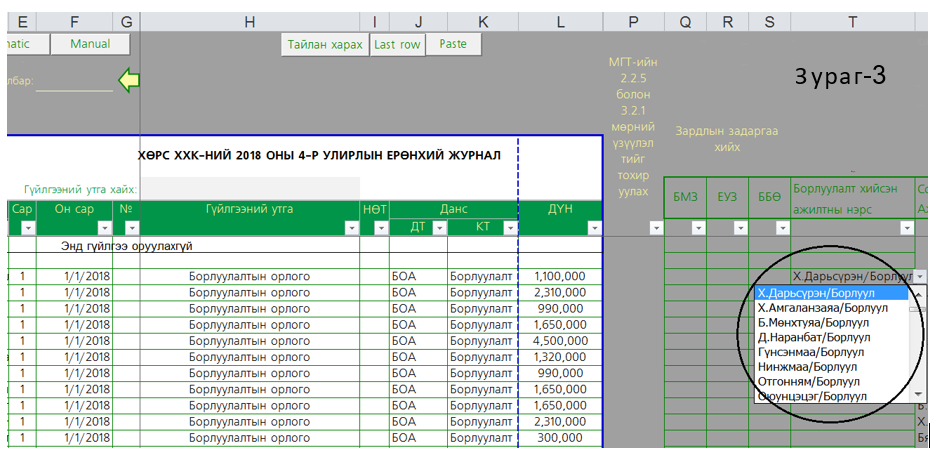Open the Он сар column filter dropdown
Viewport: 941px width, 461px height.
(103, 228)
